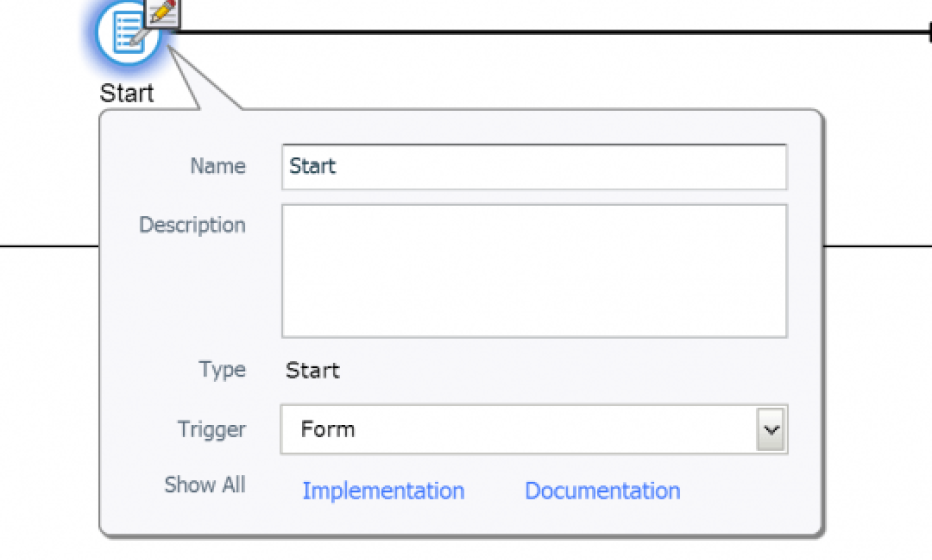Select the Start event form icon
932x560 pixels.
(x=127, y=31)
